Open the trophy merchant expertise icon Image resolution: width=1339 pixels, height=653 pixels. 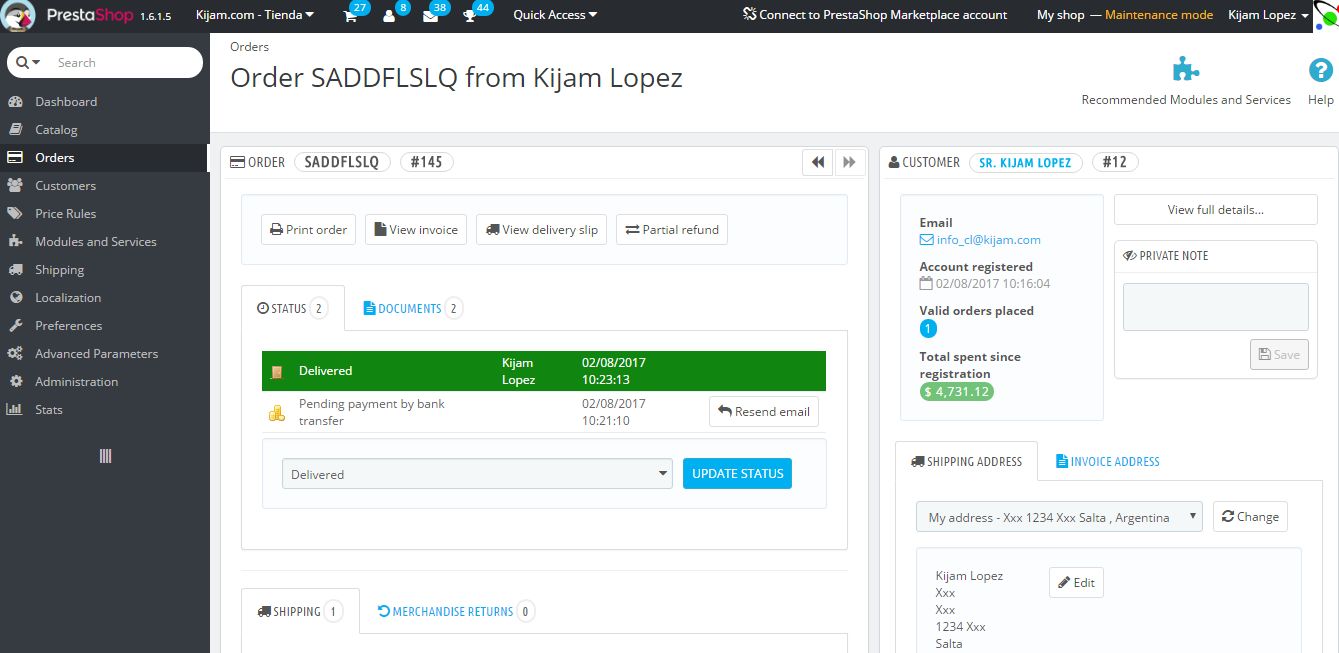470,15
